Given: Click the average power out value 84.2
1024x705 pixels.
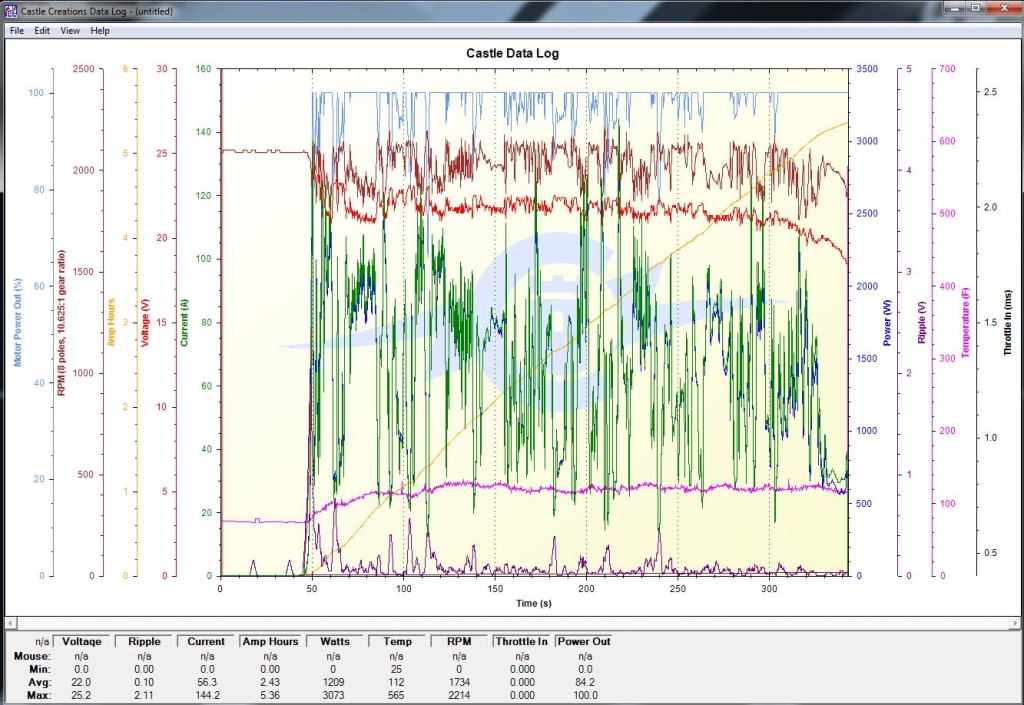Looking at the screenshot, I should pos(585,682).
